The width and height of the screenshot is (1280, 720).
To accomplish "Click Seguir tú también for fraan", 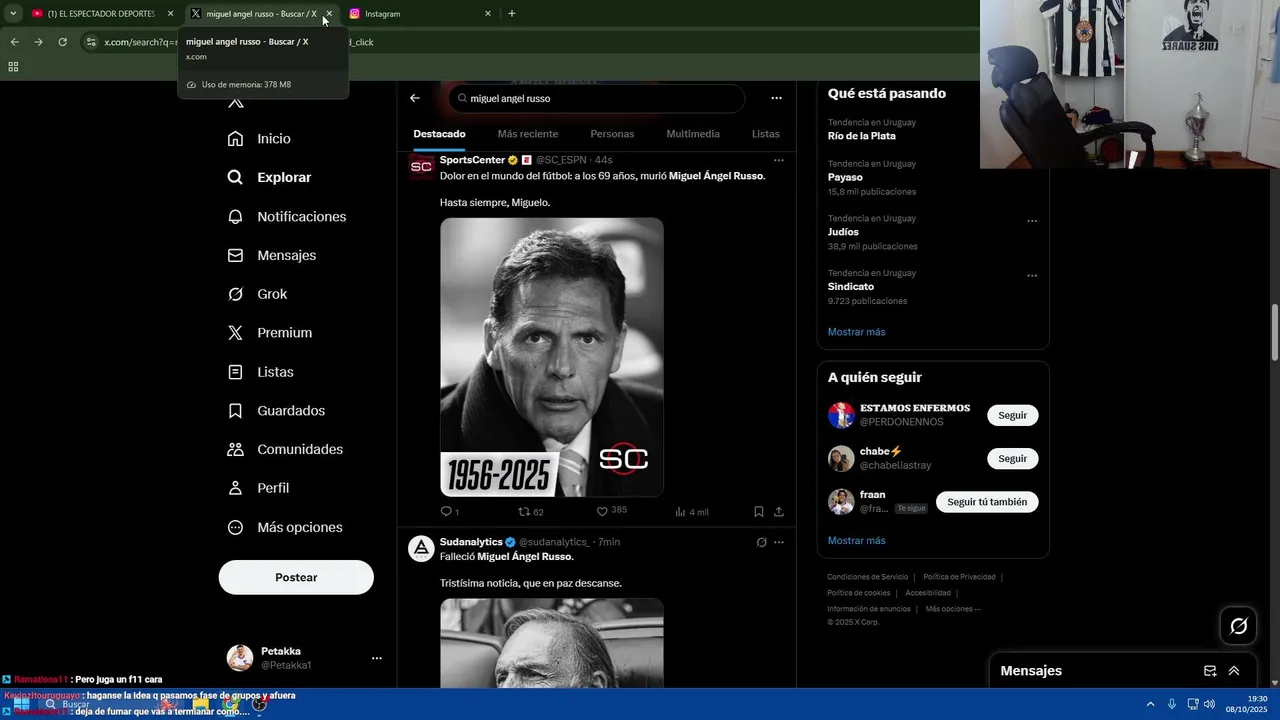I will tap(987, 502).
